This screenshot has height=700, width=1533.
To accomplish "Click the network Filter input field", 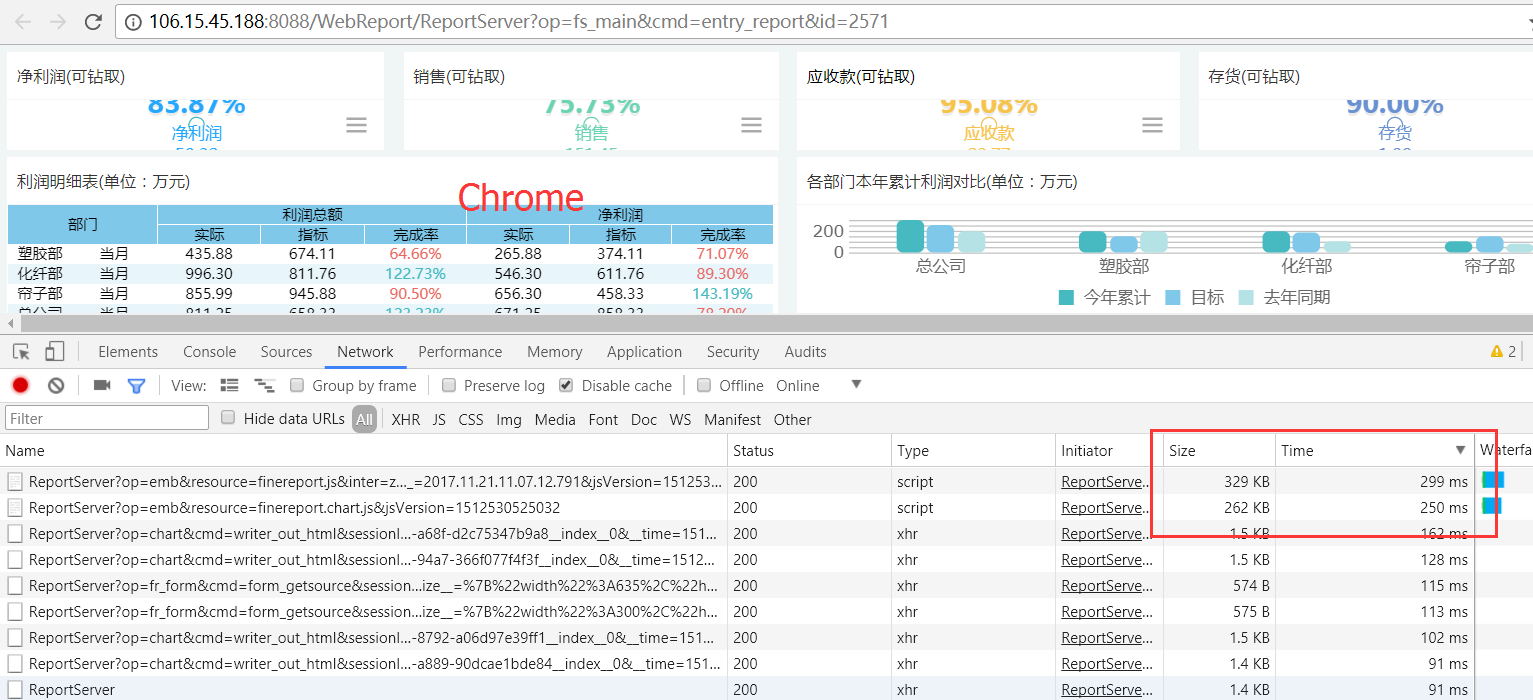I will (x=107, y=418).
